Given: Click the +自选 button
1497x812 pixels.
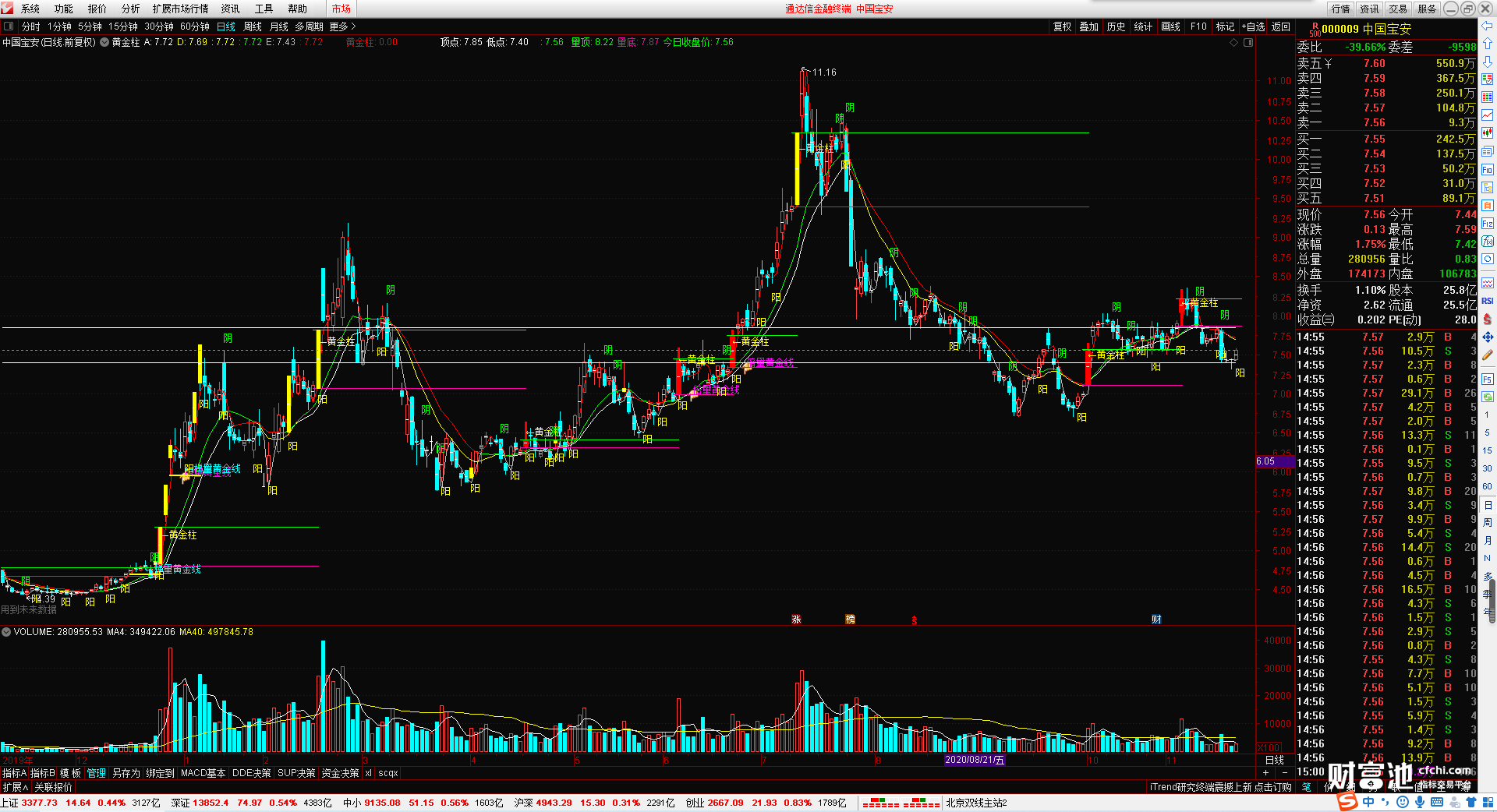Looking at the screenshot, I should pos(1253,26).
